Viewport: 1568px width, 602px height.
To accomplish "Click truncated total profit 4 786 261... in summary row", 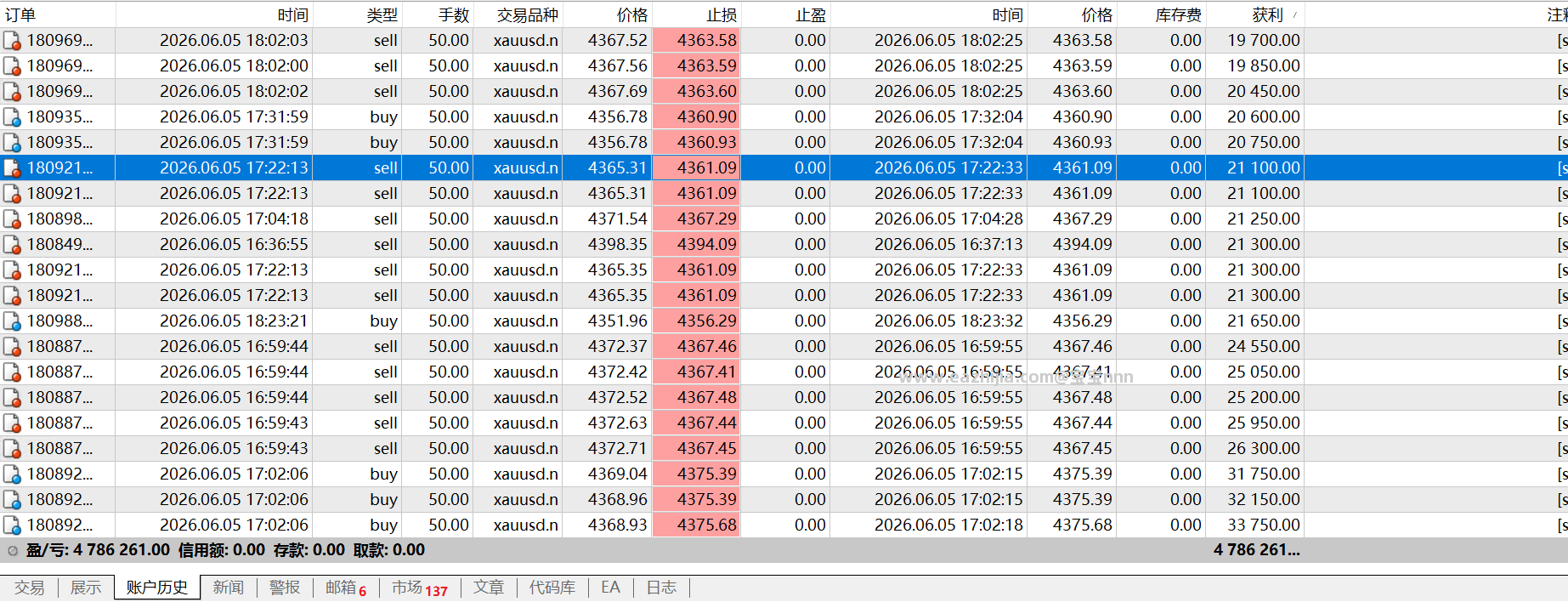I will [1256, 550].
